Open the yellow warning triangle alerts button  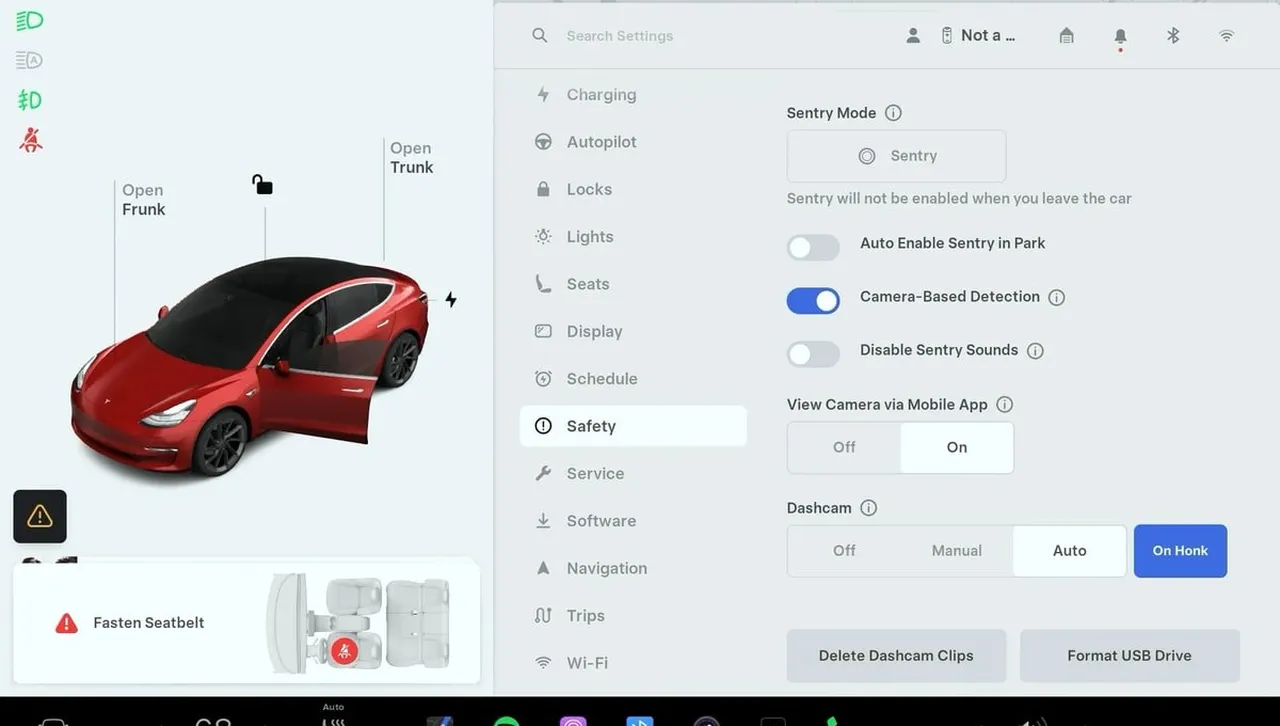click(40, 516)
